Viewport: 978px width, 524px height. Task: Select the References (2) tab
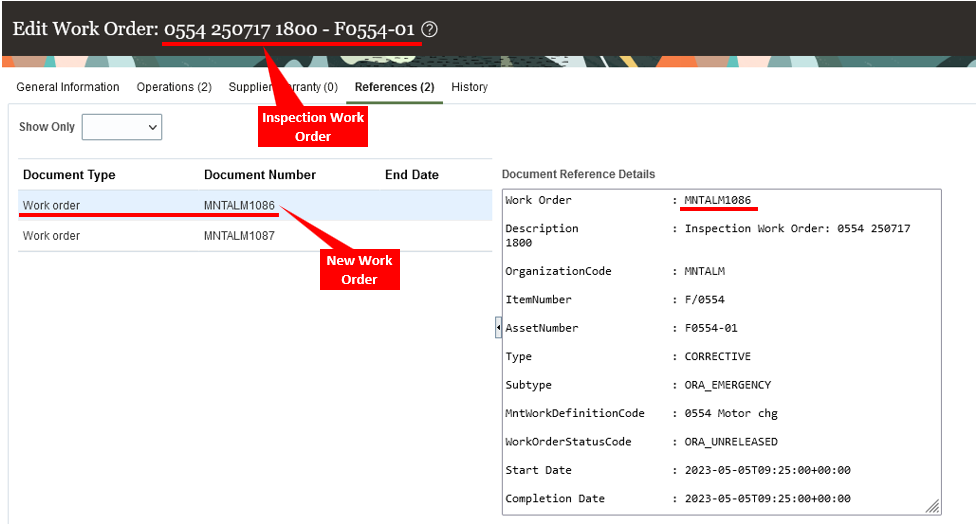pos(394,87)
